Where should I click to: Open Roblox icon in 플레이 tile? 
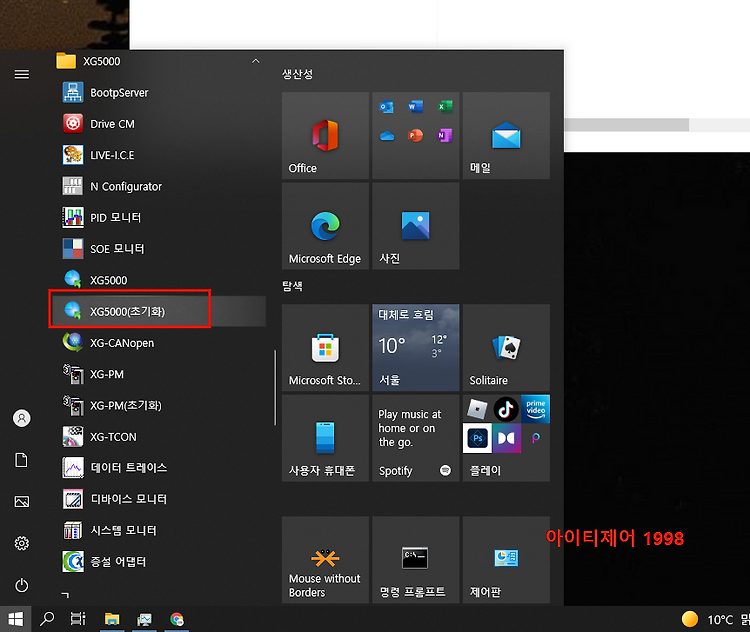(477, 409)
